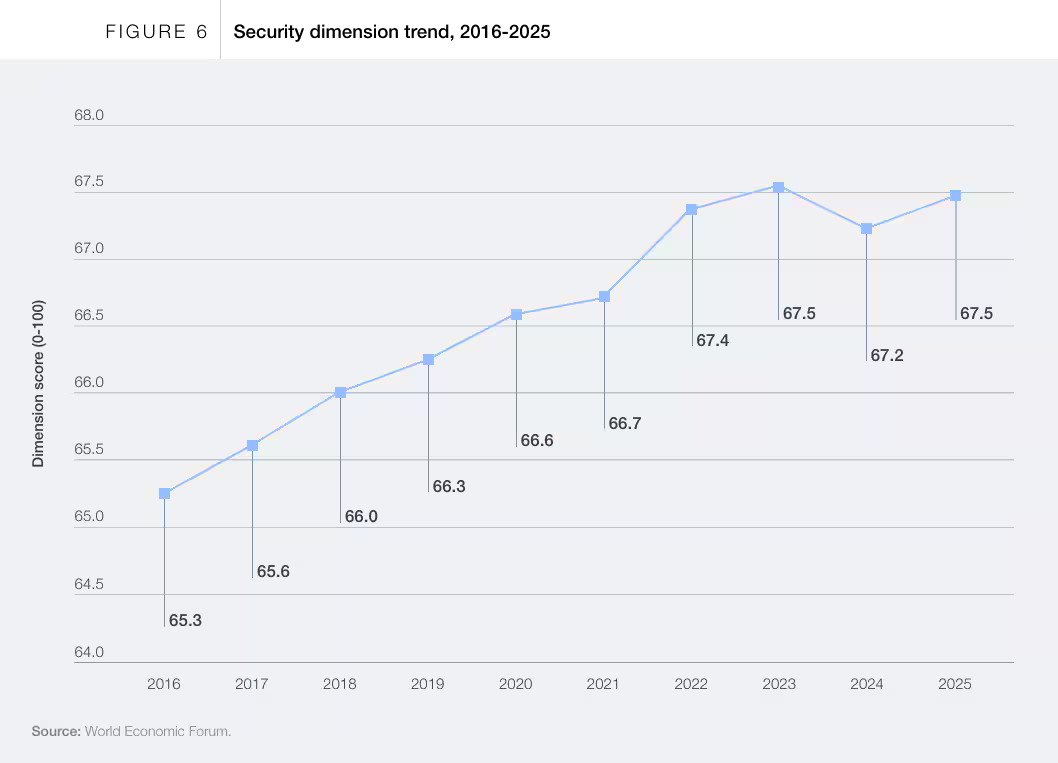
Task: Click the 2018 data point marker
Action: [340, 392]
